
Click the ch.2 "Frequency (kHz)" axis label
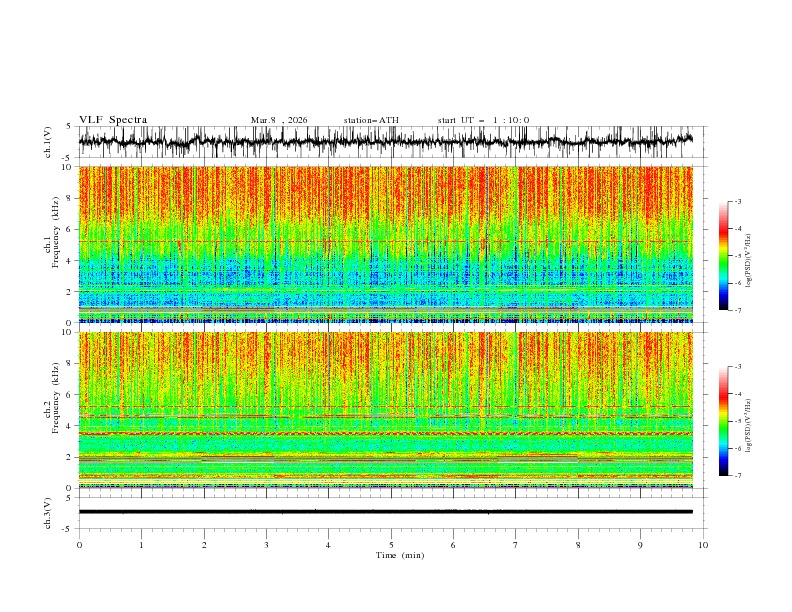tap(55, 398)
